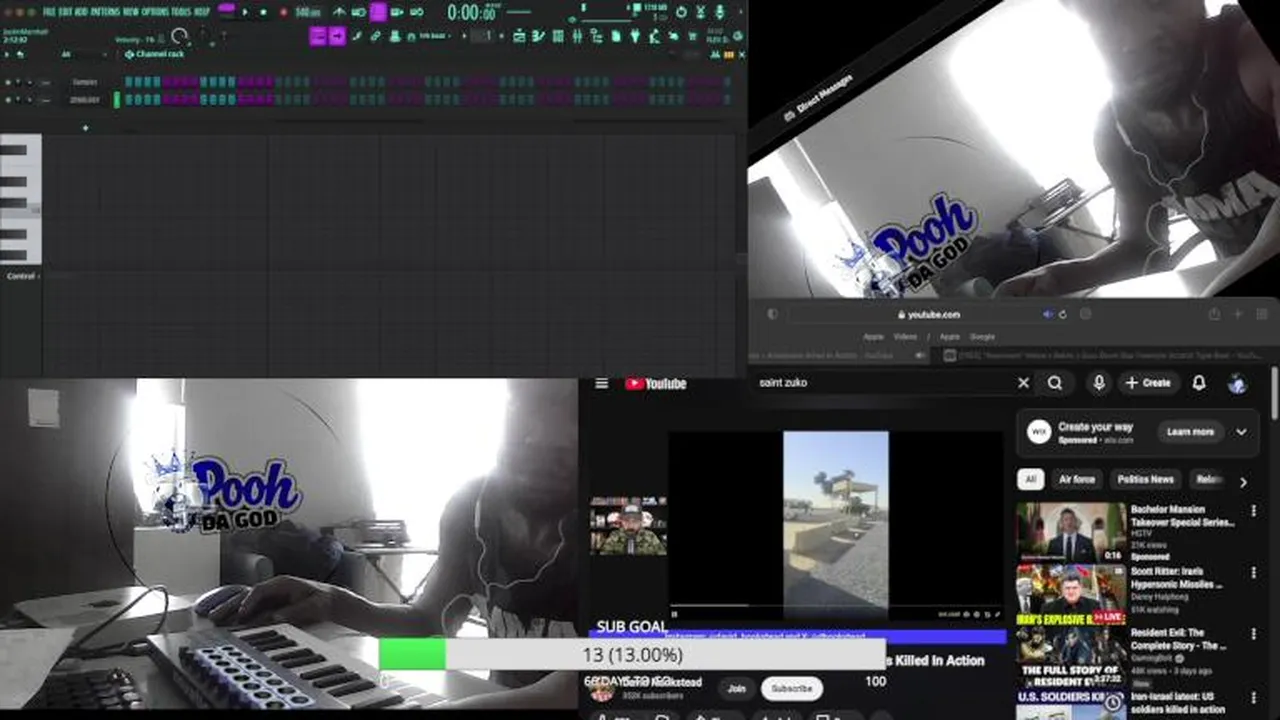Open the Browser view icon in FL Studio
This screenshot has height=720, width=1280.
(596, 36)
